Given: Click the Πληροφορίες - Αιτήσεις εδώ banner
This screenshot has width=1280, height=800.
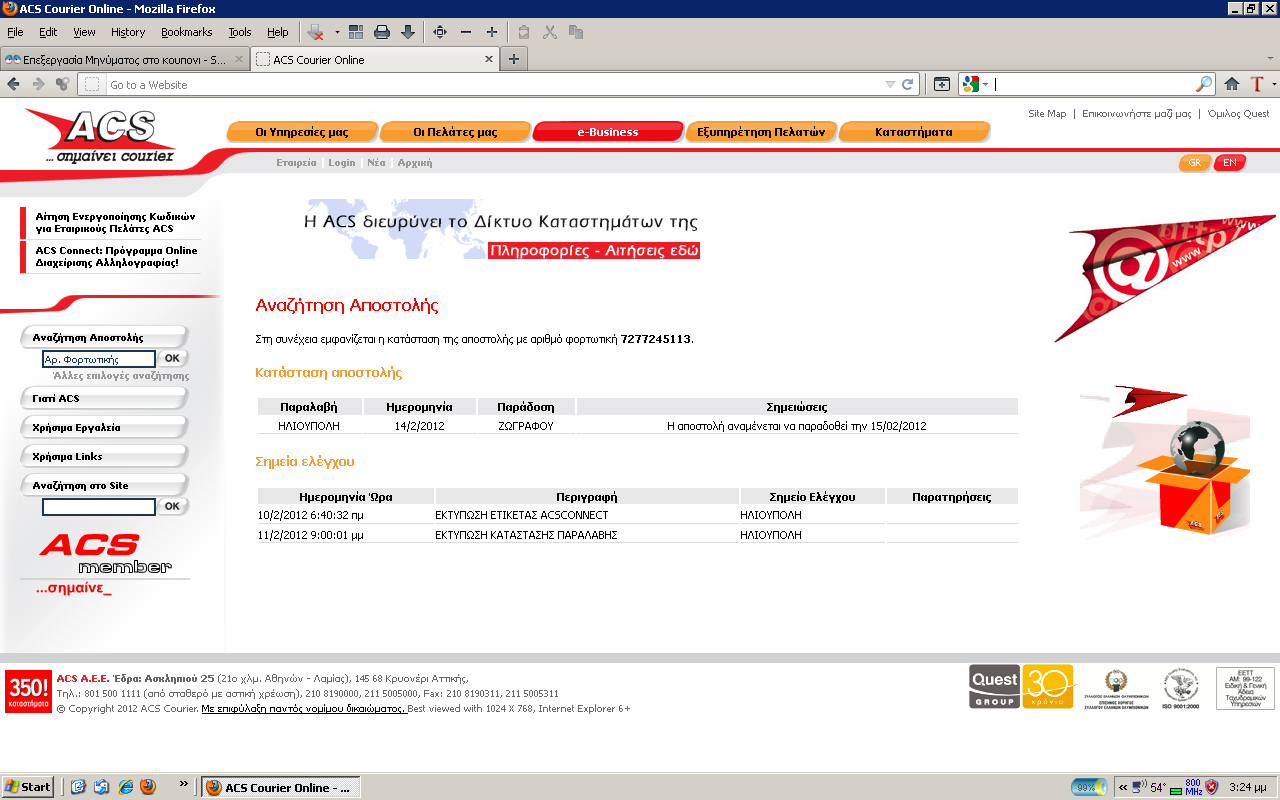Looking at the screenshot, I should click(594, 251).
